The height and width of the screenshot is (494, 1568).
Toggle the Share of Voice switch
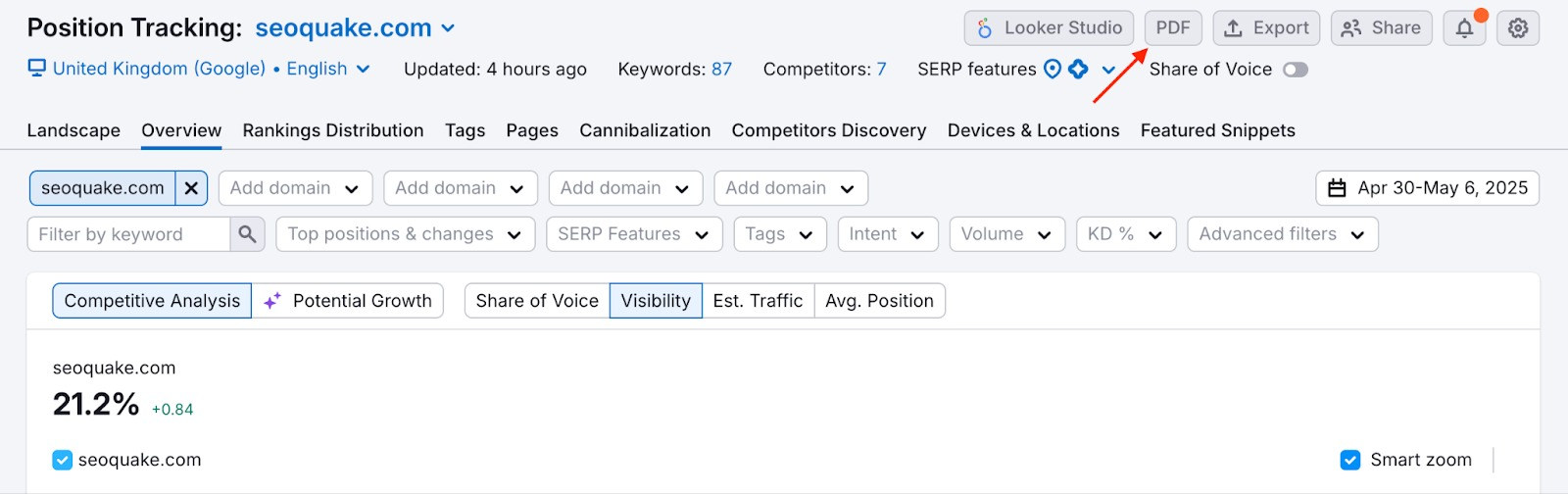point(1296,70)
